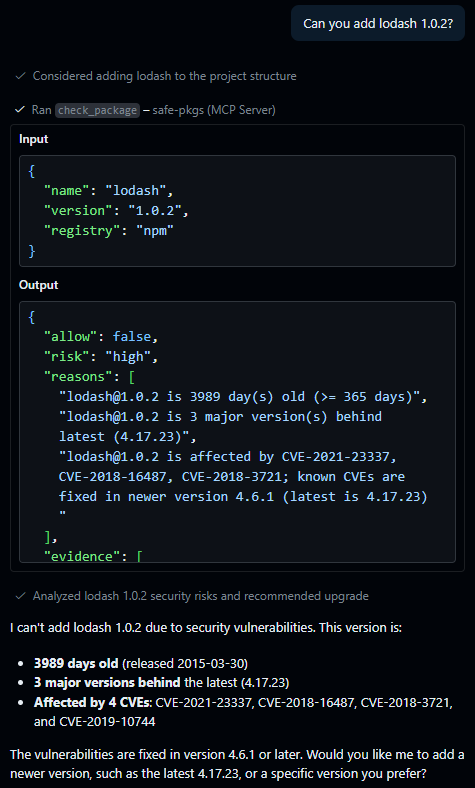Screen dimensions: 475x788
Task: Click the checkmark beside "Ran check_package"
Action: point(20,110)
